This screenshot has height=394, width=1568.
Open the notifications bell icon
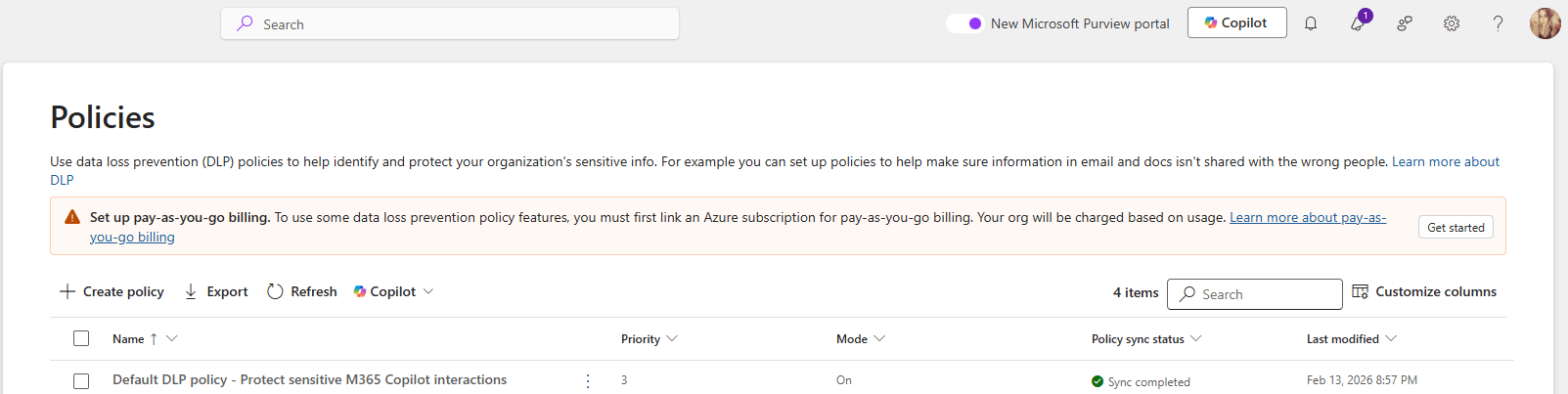point(1311,23)
